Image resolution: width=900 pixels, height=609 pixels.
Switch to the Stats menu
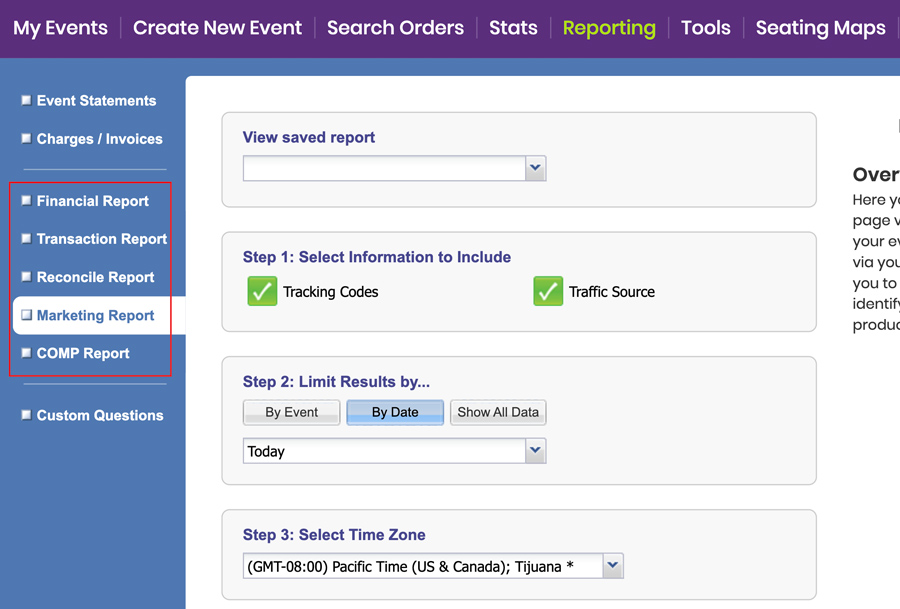[513, 28]
